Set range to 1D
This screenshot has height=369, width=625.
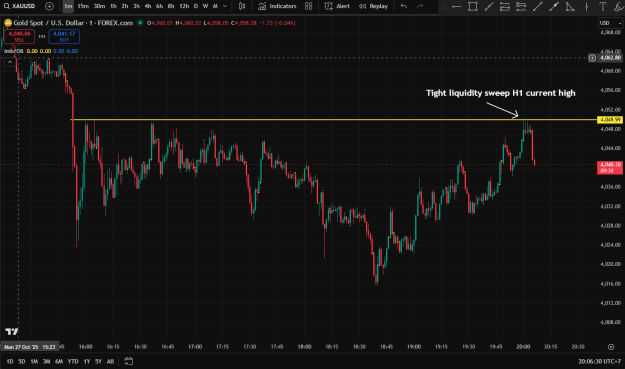[10, 361]
